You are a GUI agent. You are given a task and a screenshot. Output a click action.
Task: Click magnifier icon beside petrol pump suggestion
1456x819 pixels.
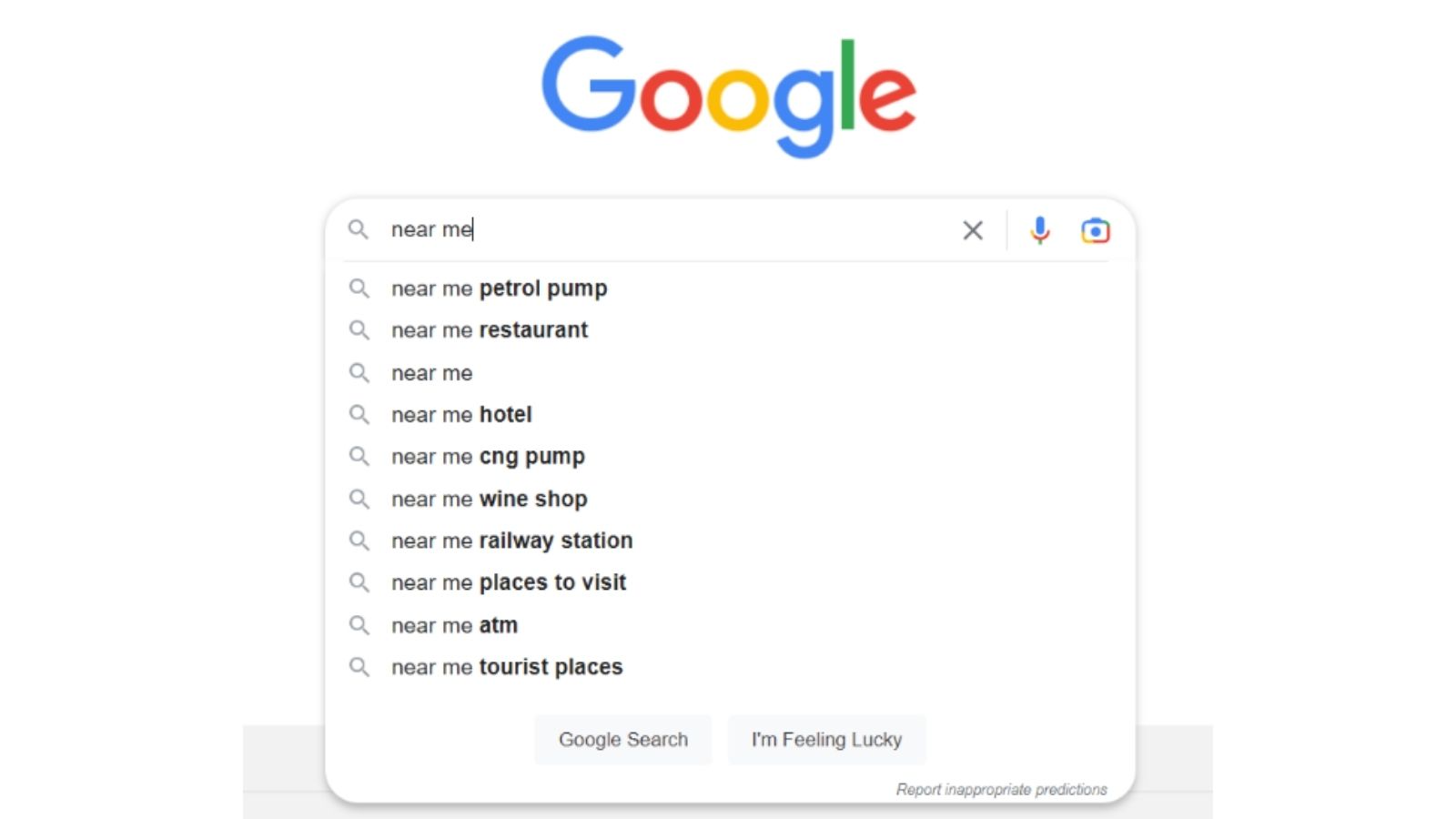click(x=359, y=288)
